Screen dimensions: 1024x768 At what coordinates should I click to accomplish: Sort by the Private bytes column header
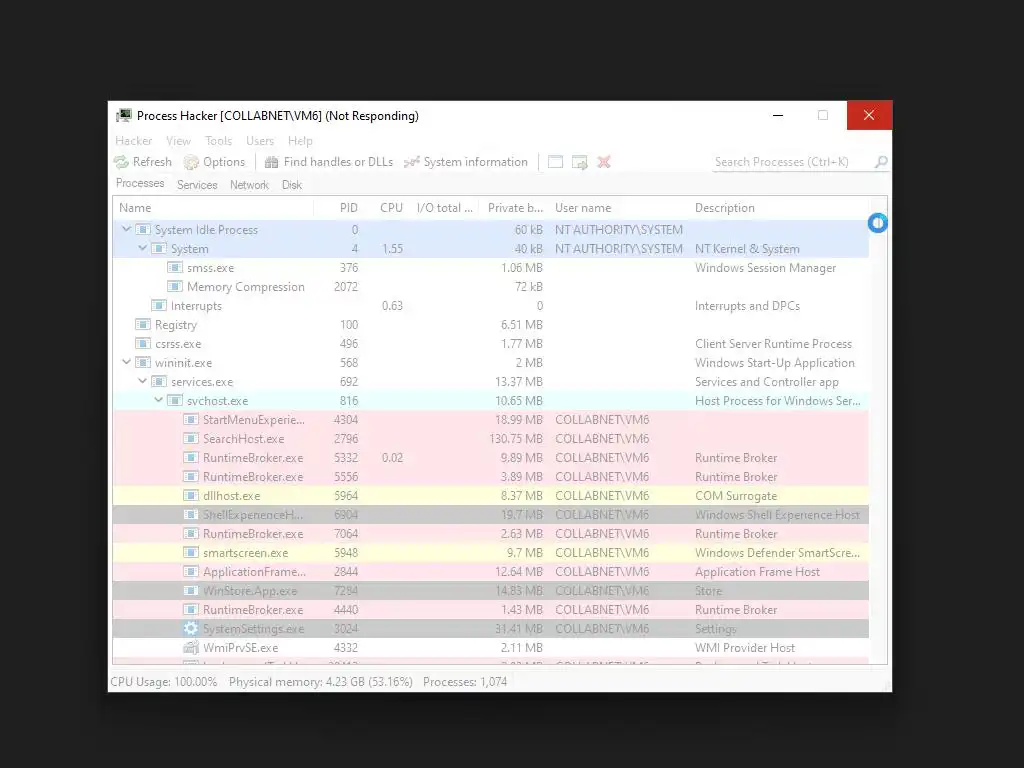[x=515, y=208]
